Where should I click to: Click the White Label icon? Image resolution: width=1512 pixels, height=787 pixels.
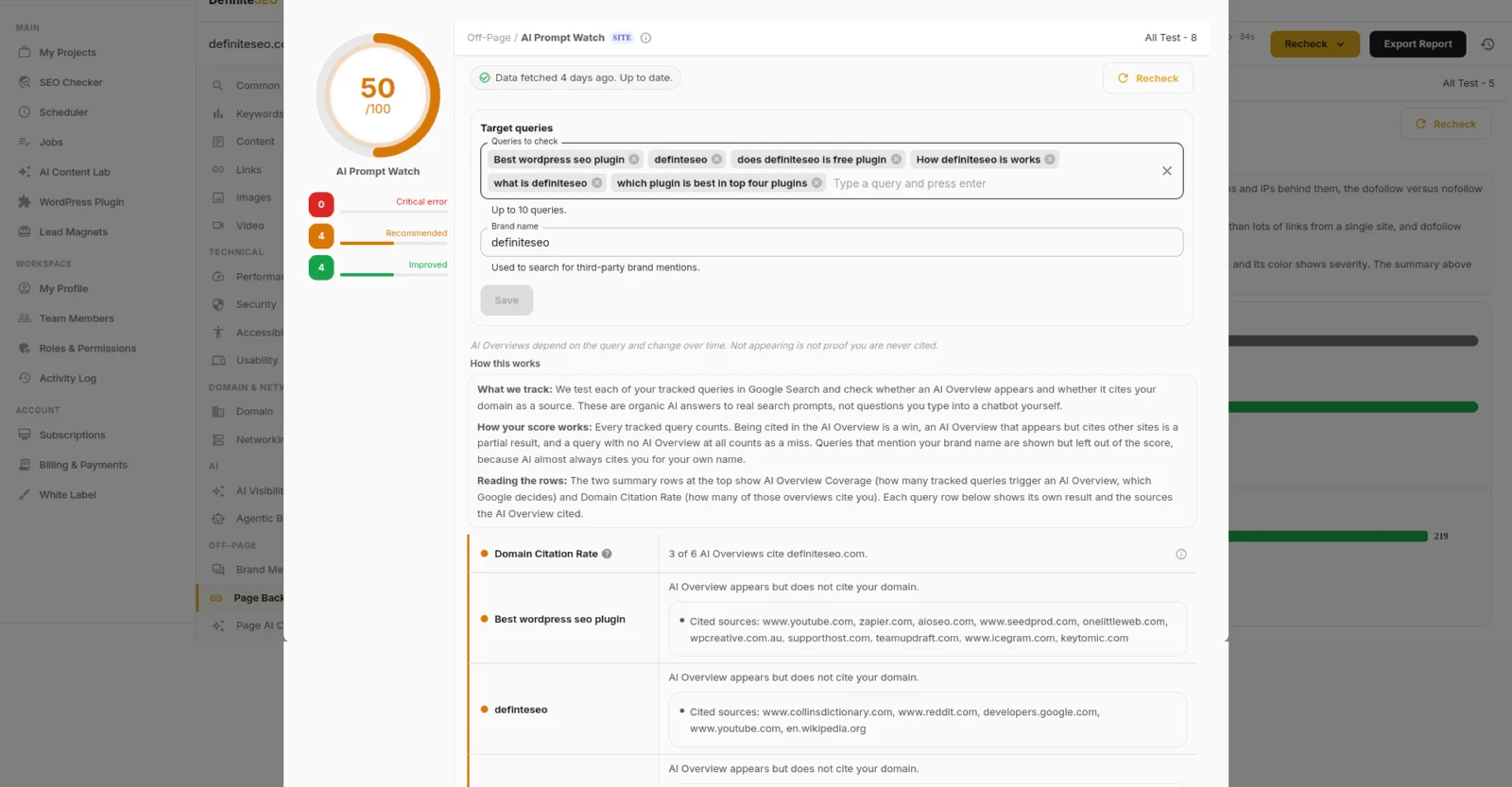coord(25,494)
